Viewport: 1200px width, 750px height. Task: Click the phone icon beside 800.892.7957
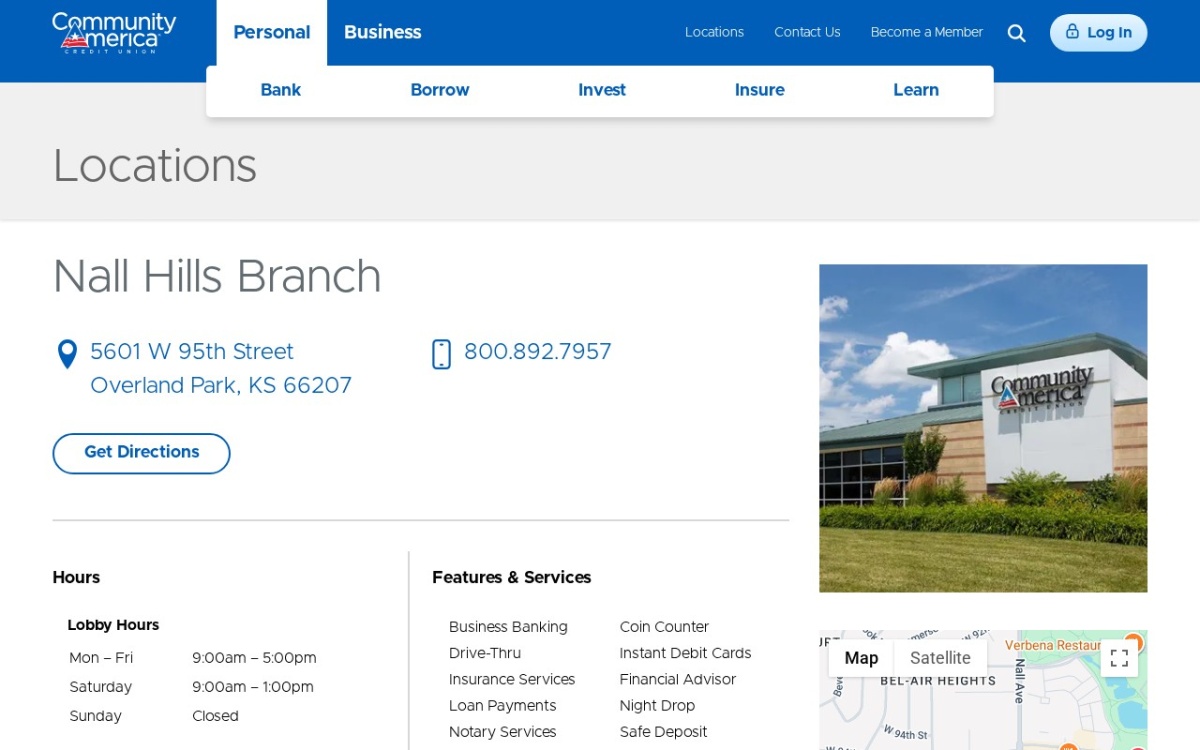441,354
